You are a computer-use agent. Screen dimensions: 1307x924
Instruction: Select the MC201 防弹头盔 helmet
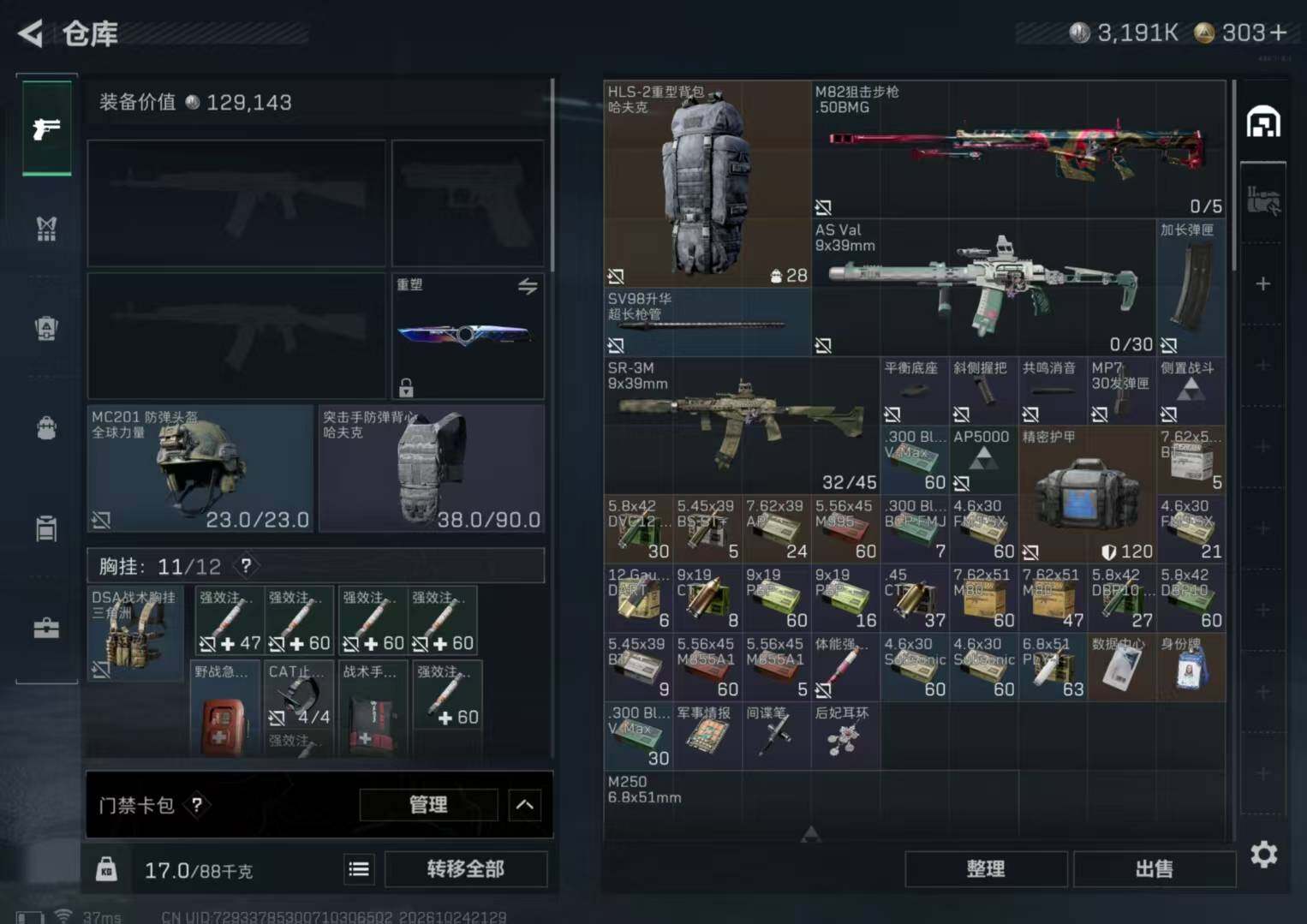click(200, 468)
